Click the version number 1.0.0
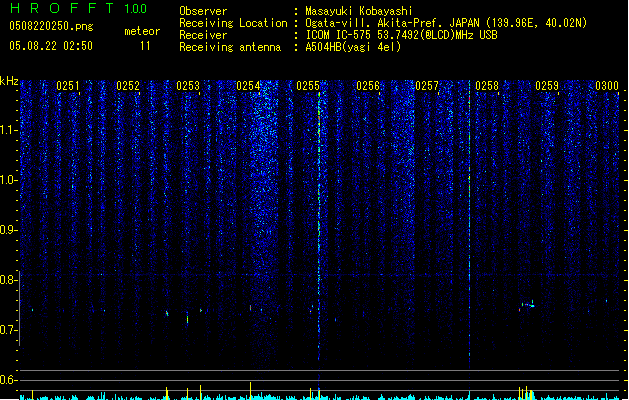Image resolution: width=629 pixels, height=400 pixels. (136, 9)
